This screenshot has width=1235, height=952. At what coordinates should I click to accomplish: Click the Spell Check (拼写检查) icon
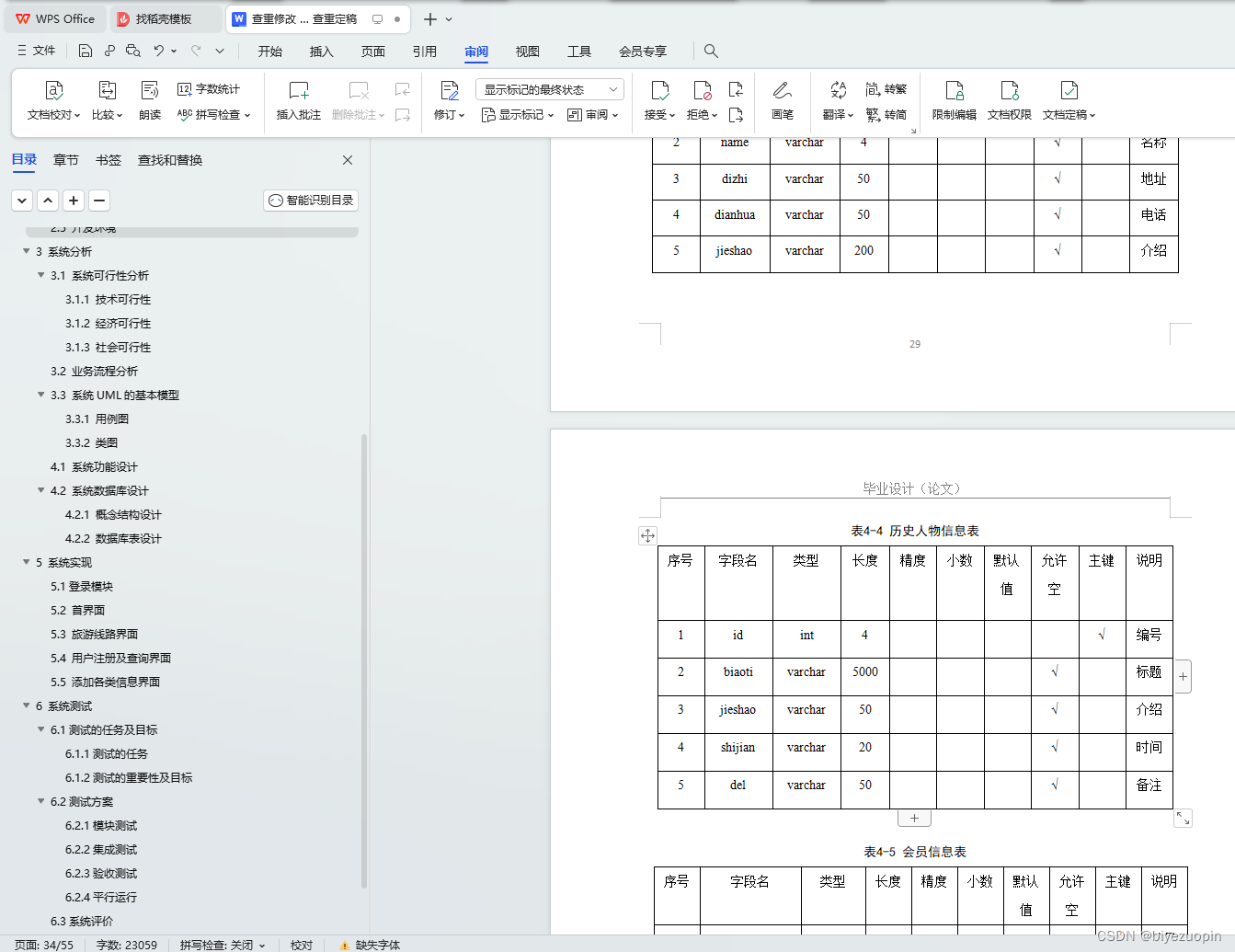pos(185,115)
